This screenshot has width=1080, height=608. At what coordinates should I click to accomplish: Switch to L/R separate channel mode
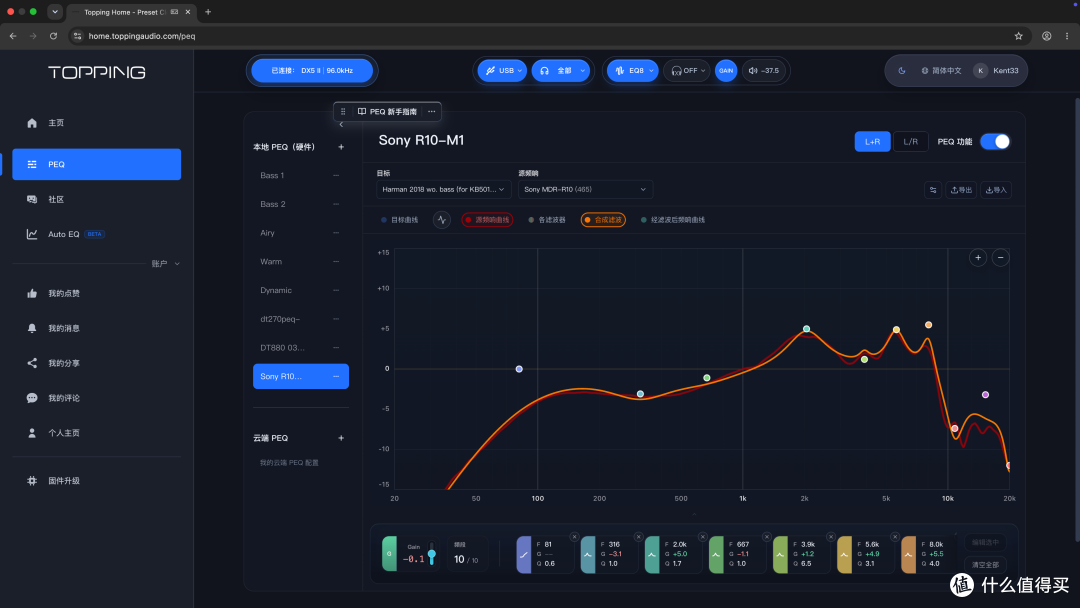(911, 141)
